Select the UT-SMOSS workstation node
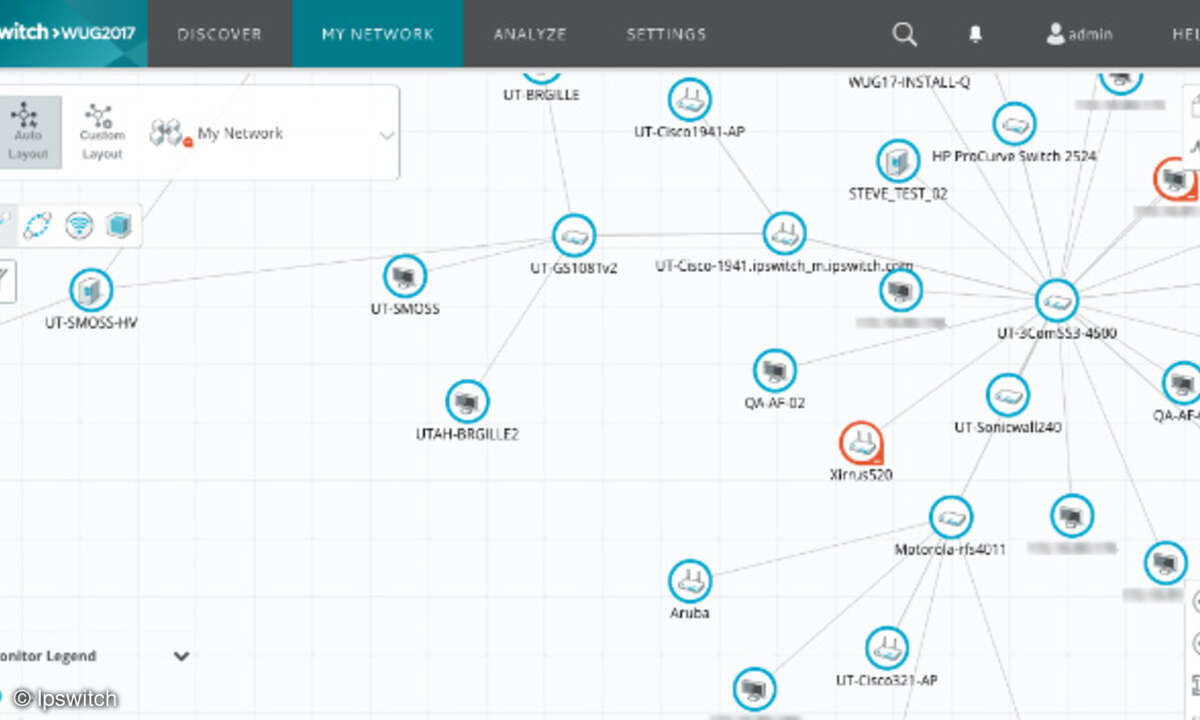Image resolution: width=1200 pixels, height=720 pixels. [405, 276]
